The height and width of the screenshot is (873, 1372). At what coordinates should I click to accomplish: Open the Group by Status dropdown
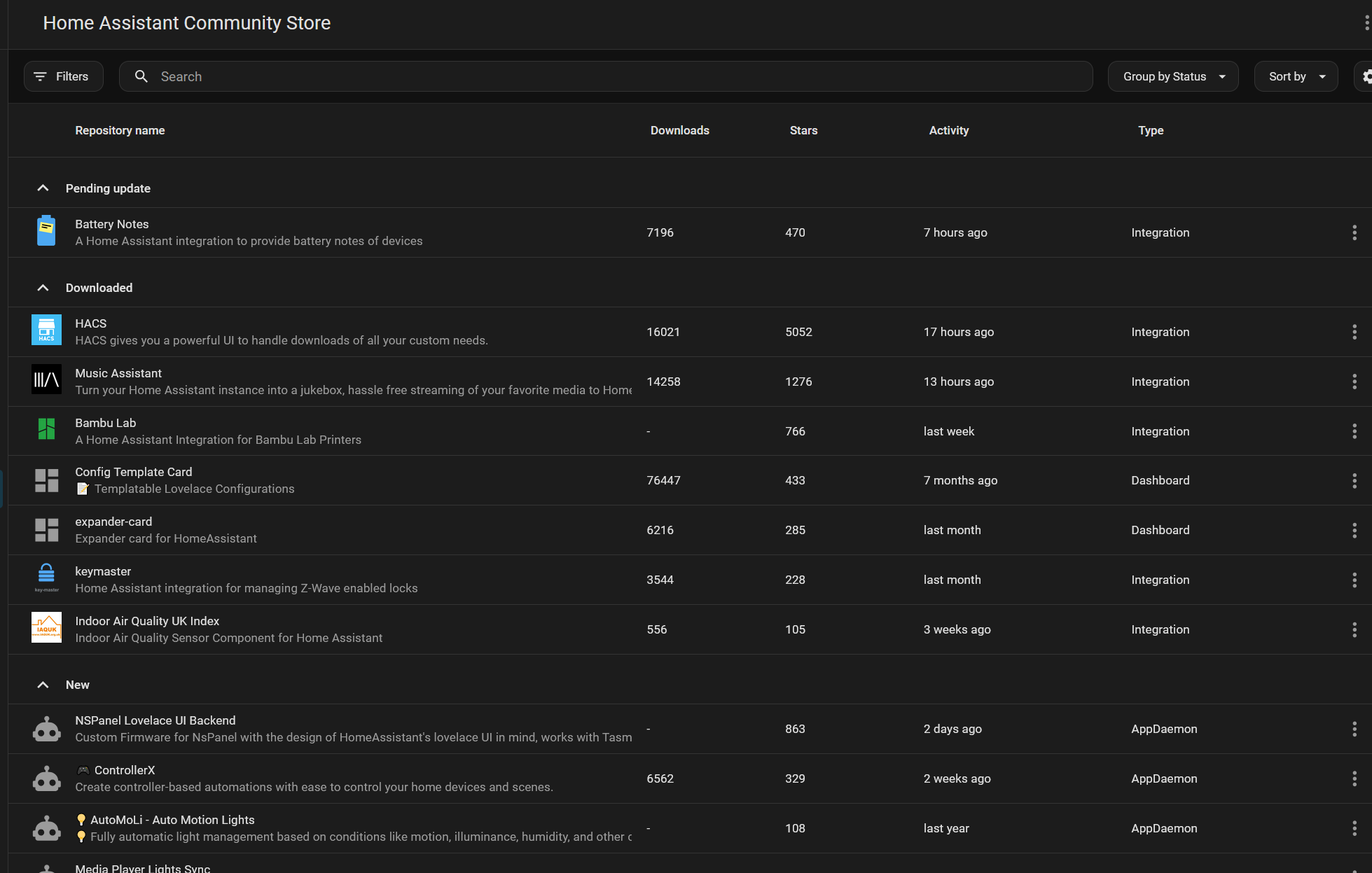(x=1172, y=76)
